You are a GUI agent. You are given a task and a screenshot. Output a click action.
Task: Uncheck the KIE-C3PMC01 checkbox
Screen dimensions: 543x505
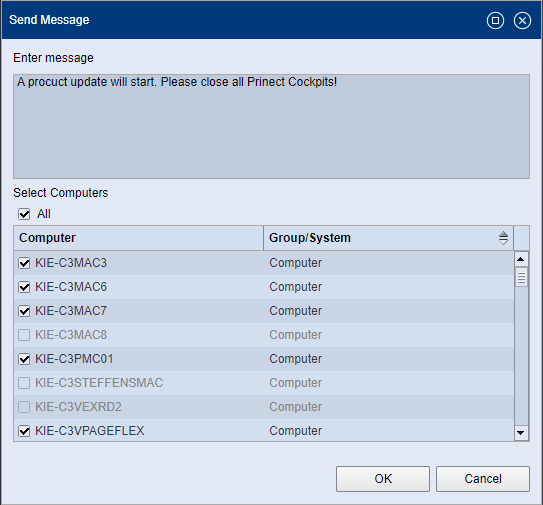point(24,359)
